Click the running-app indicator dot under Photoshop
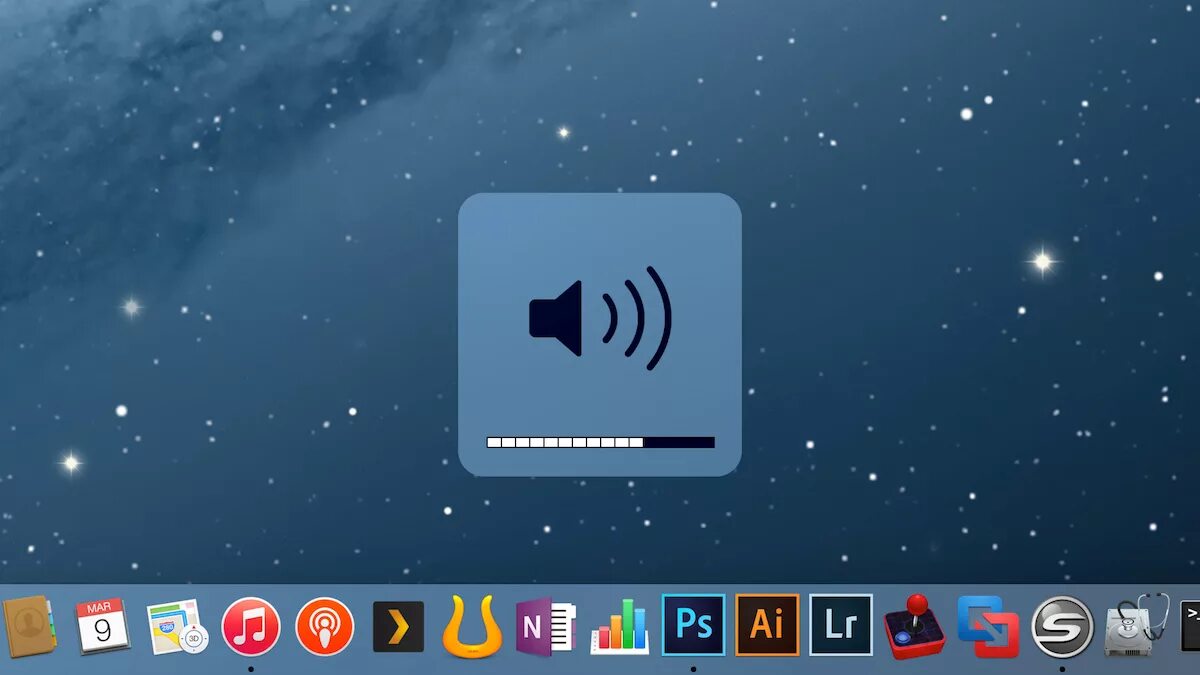 (693, 669)
